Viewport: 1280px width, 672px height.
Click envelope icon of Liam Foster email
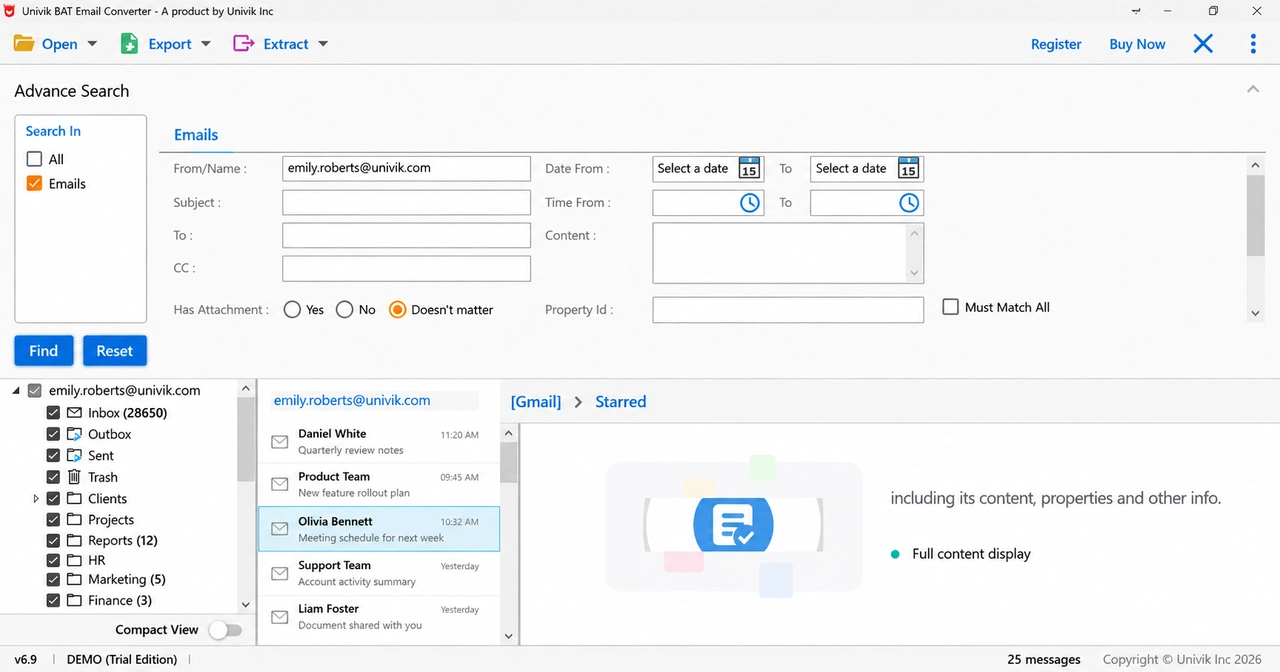pyautogui.click(x=280, y=617)
